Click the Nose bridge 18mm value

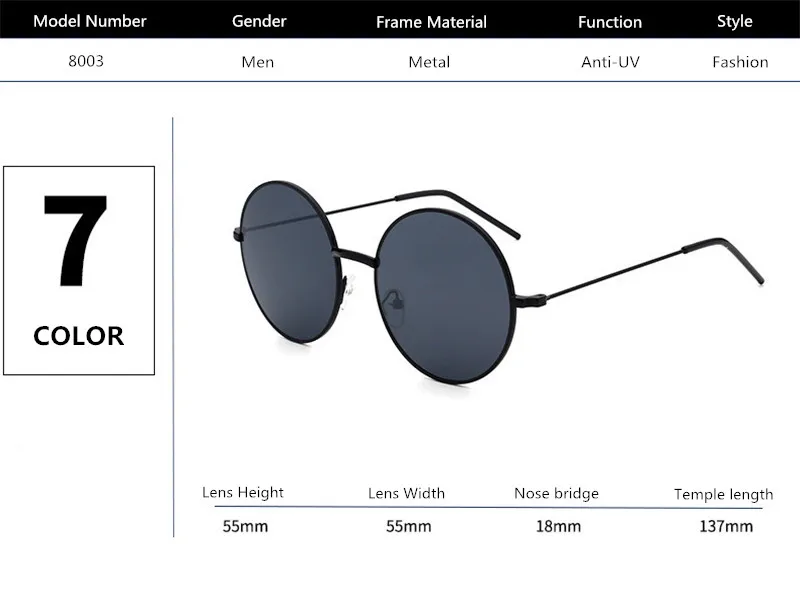pos(558,526)
